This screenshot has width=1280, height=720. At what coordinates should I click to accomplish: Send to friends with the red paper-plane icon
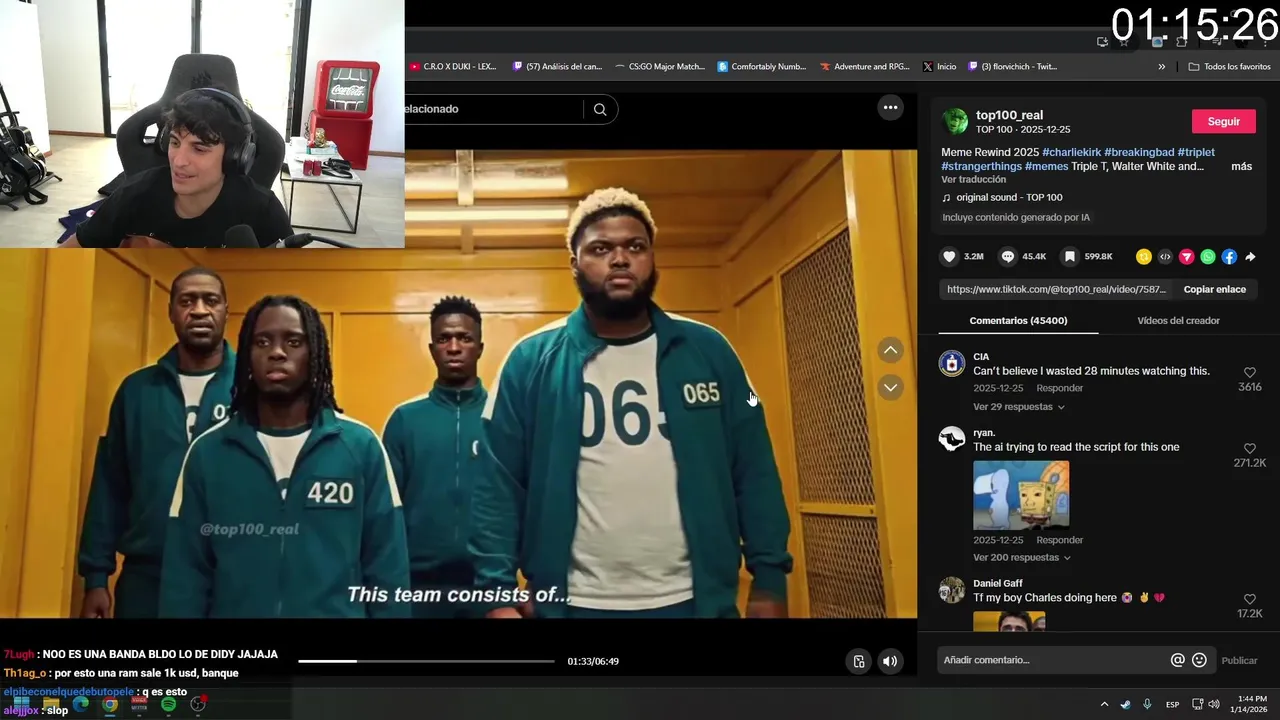pyautogui.click(x=1187, y=257)
